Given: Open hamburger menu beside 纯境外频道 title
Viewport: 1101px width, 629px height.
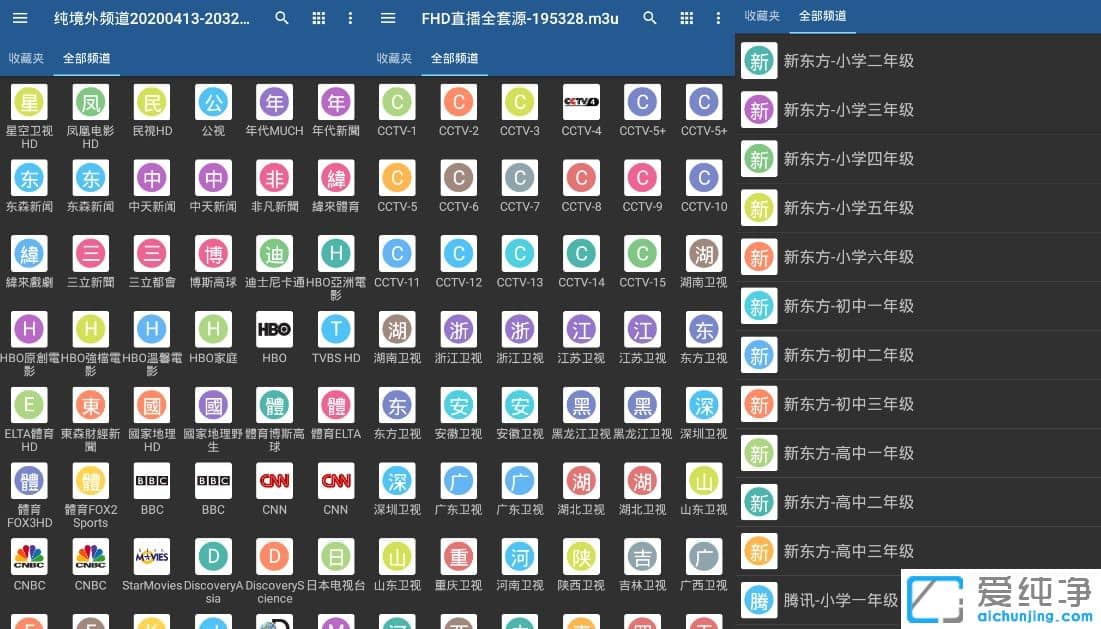Looking at the screenshot, I should tap(20, 18).
